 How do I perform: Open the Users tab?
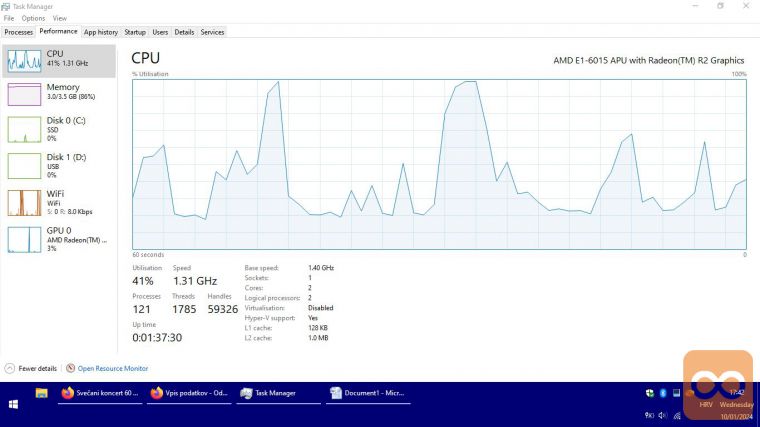tap(160, 32)
